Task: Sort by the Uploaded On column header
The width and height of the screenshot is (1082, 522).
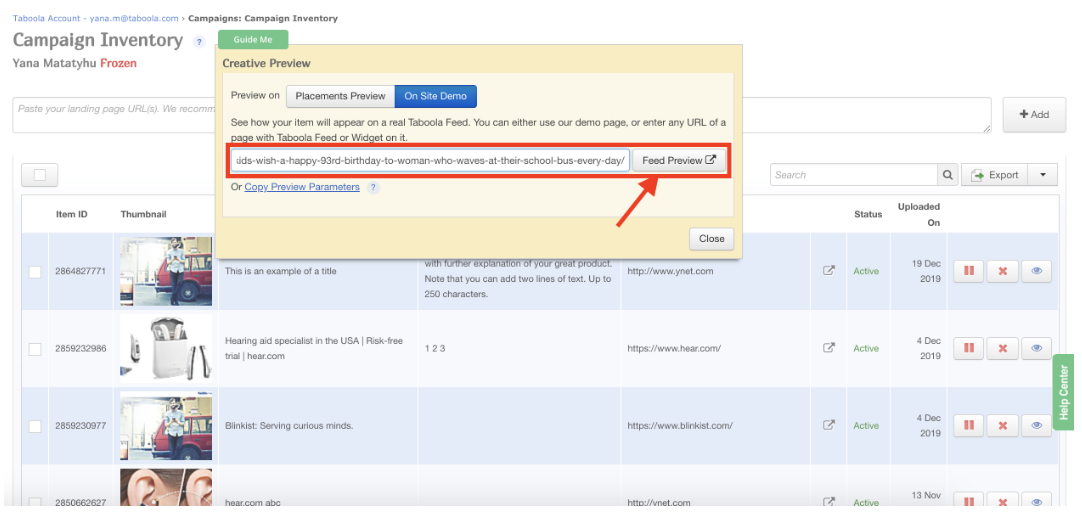Action: [x=918, y=215]
